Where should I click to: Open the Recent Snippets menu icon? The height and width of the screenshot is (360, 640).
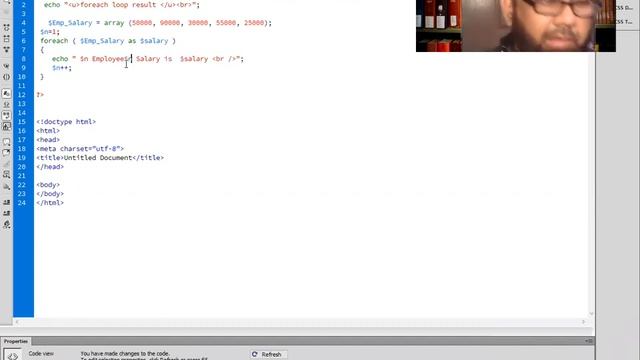(x=7, y=174)
